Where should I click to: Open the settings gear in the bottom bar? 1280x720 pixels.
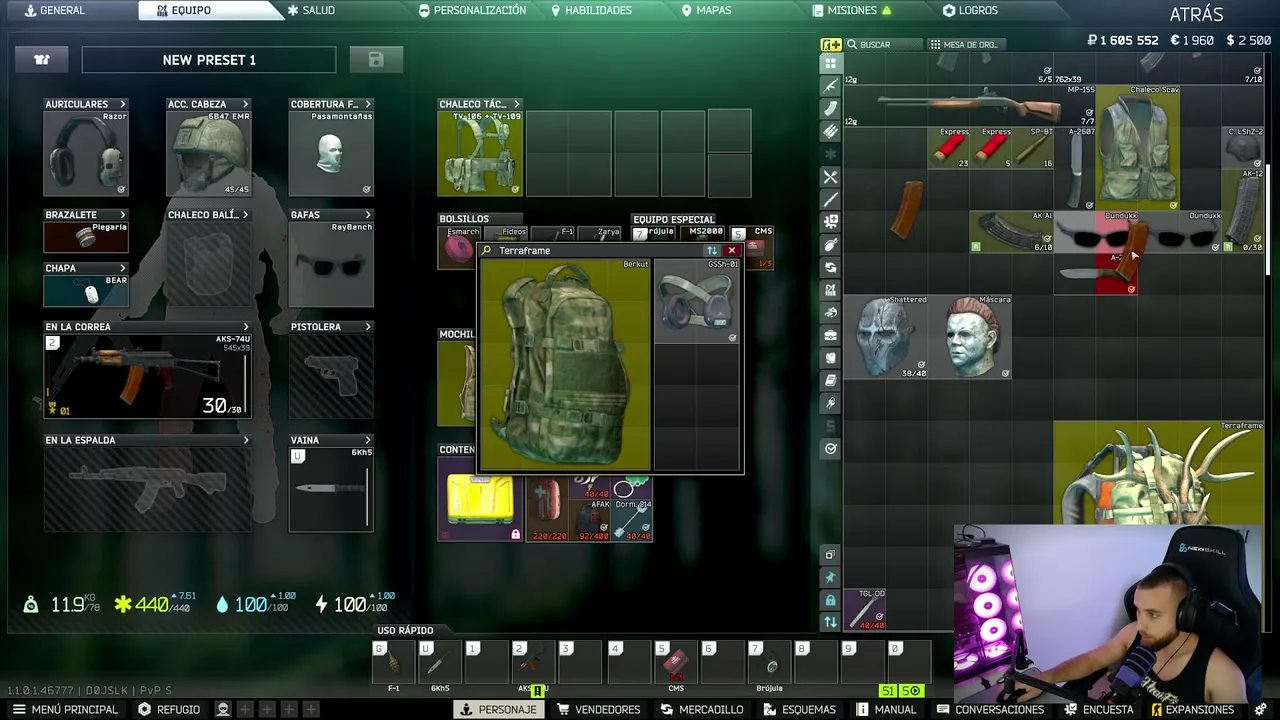(x=1263, y=709)
